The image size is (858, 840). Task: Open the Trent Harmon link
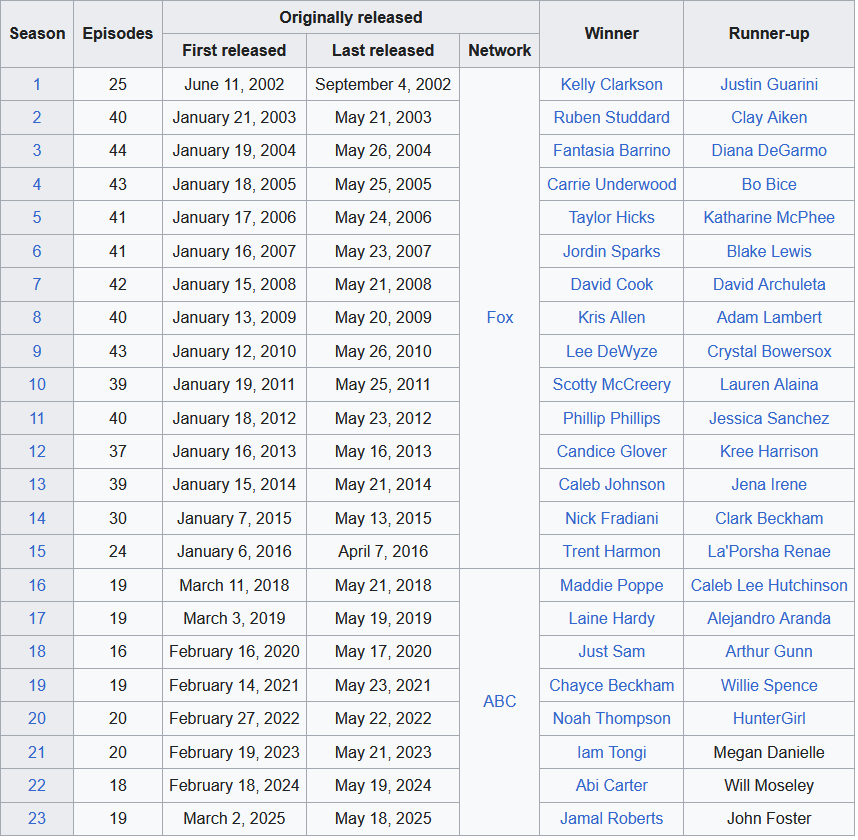pos(611,551)
